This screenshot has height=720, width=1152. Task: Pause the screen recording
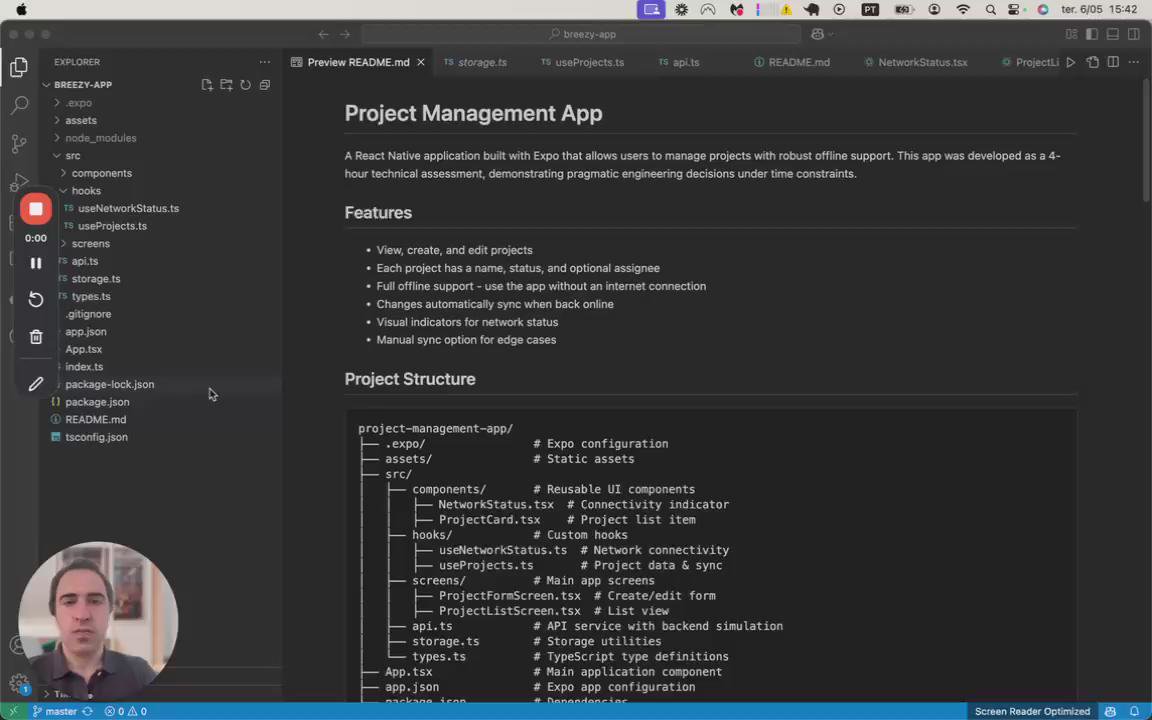click(36, 263)
